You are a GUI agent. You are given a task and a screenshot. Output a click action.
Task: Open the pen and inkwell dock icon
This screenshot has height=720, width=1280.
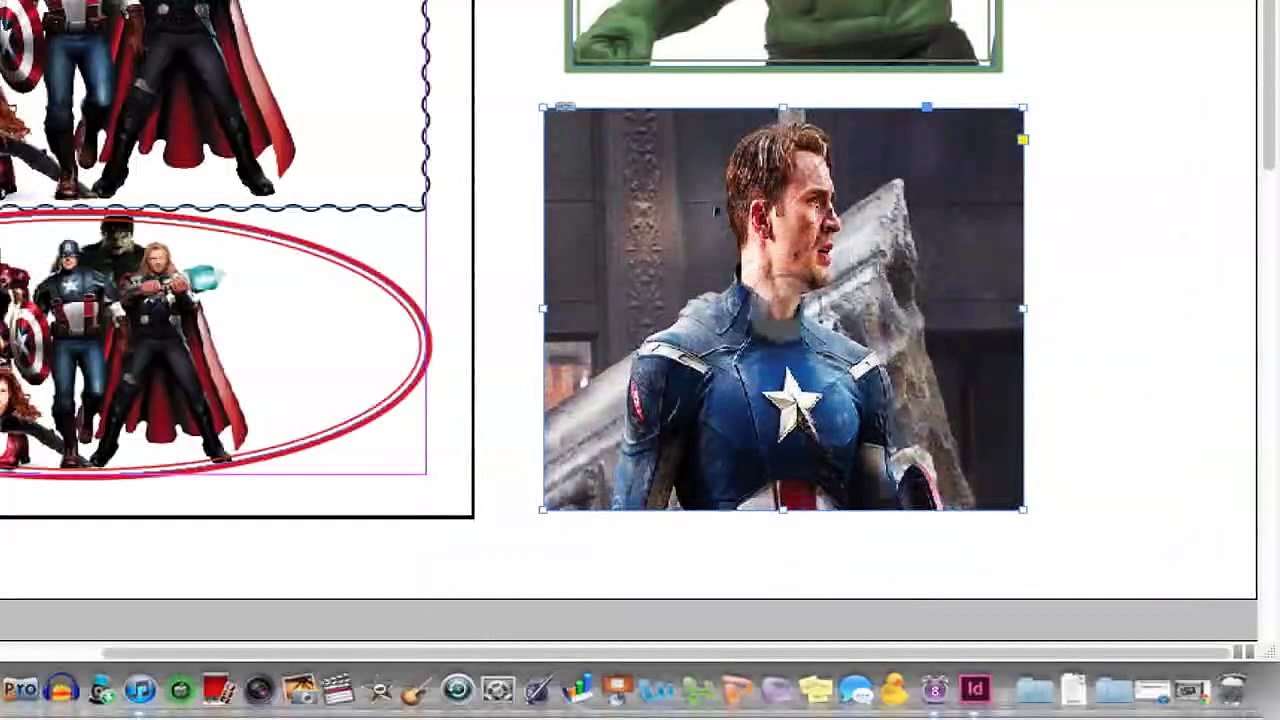pos(537,689)
